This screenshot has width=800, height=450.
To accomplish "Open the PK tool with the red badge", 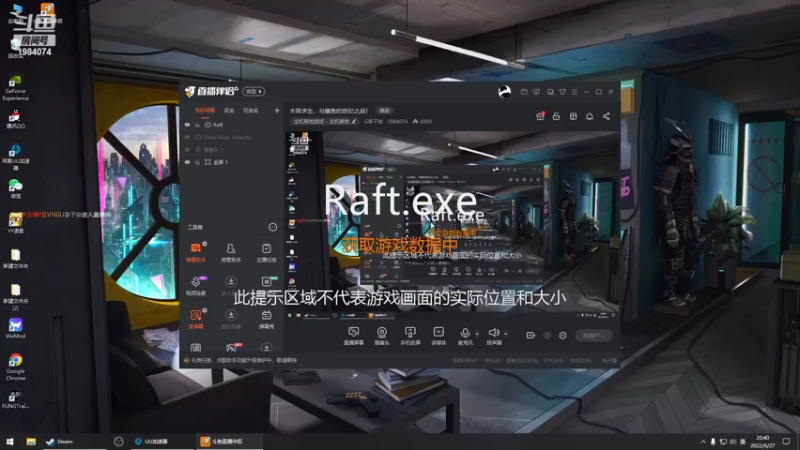I will coord(232,347).
